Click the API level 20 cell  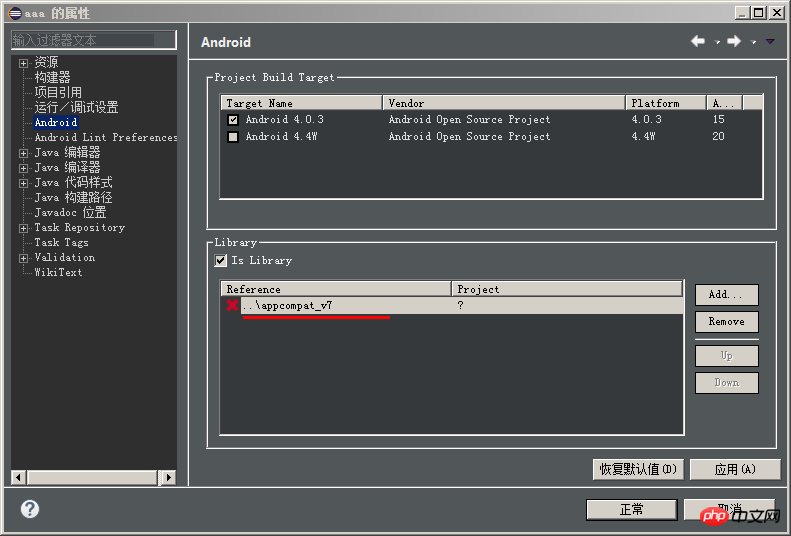point(718,137)
